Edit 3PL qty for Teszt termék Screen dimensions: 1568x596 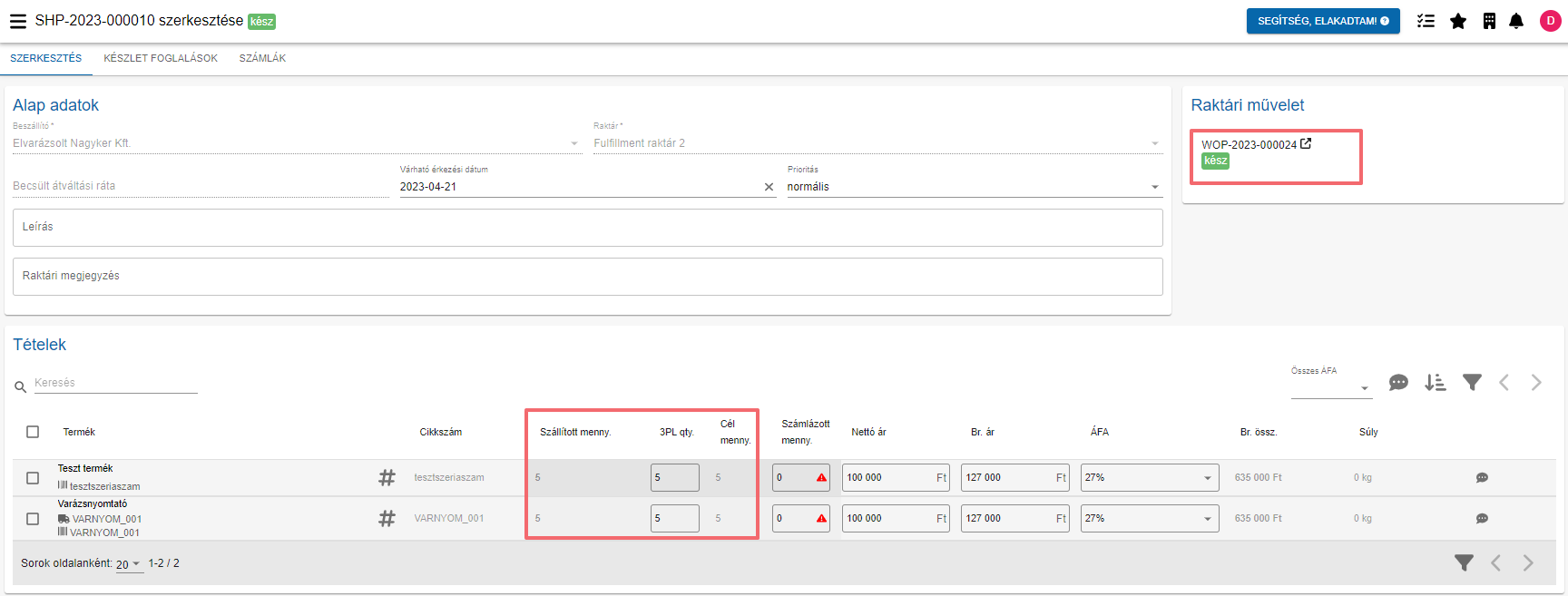click(675, 478)
